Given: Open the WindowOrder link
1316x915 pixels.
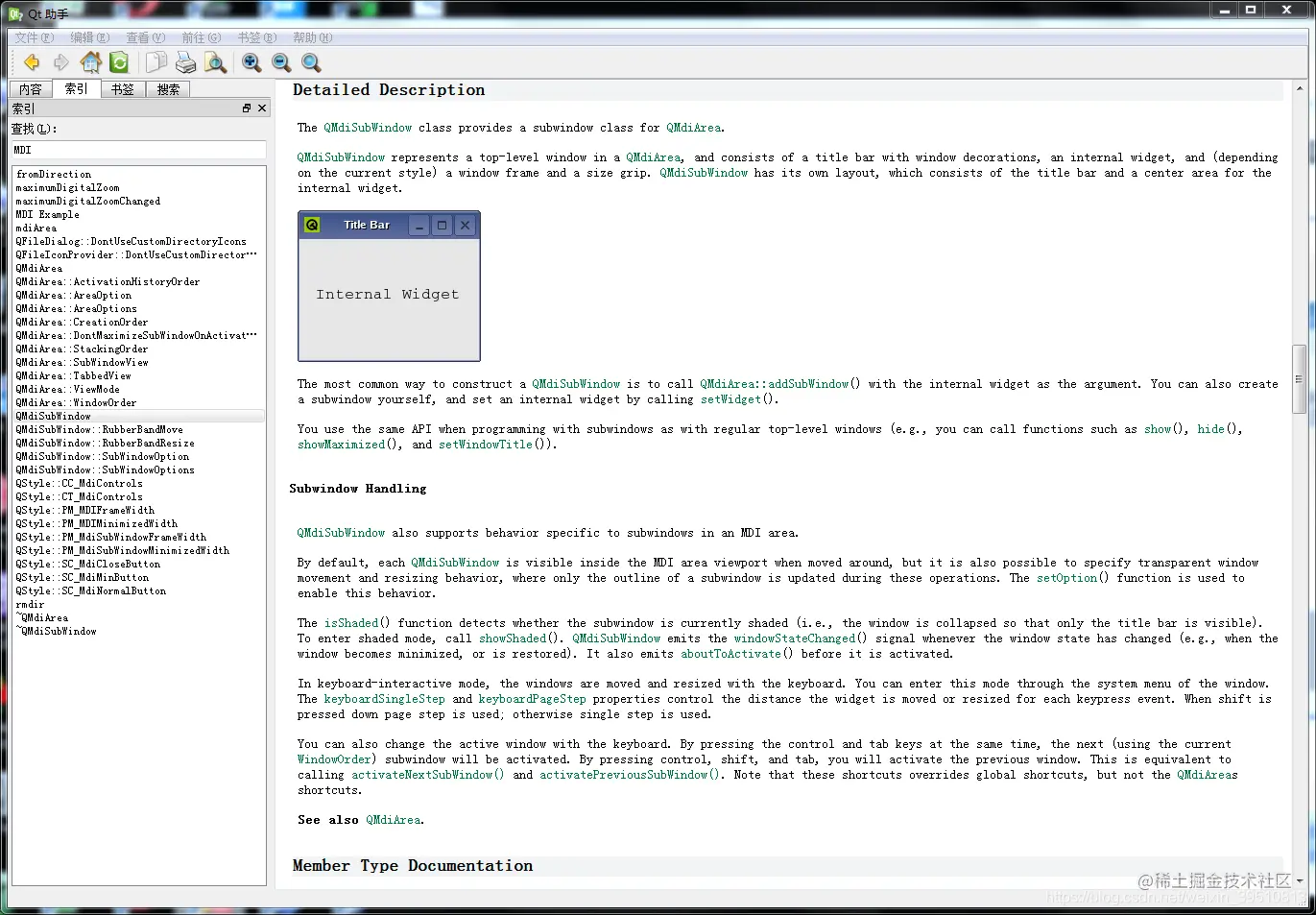Looking at the screenshot, I should point(334,759).
